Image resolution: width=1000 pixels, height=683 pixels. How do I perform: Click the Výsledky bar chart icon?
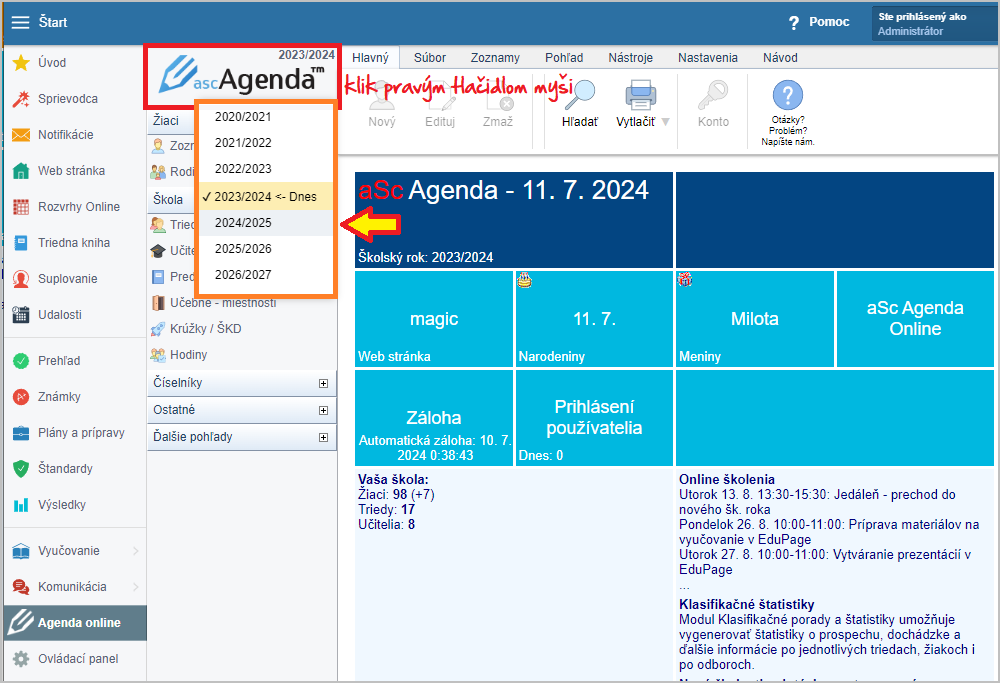[21, 505]
